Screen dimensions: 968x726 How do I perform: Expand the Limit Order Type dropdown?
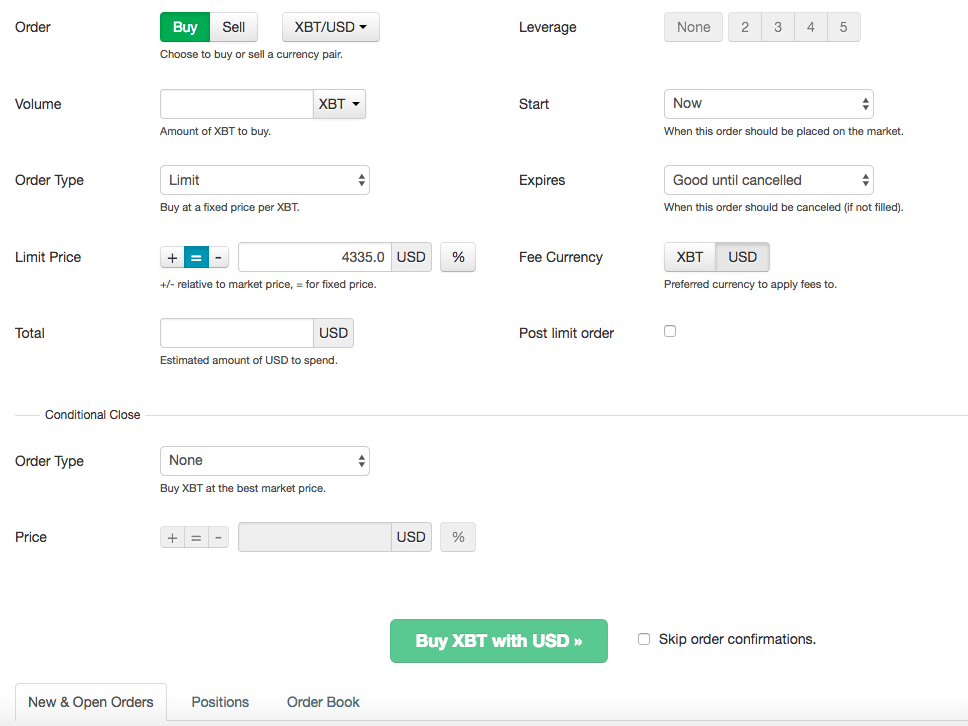click(265, 181)
